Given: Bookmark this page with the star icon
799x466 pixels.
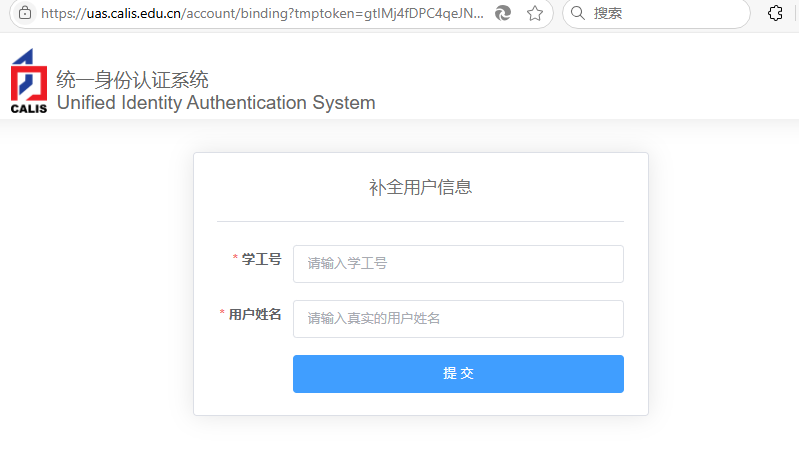Looking at the screenshot, I should [x=535, y=13].
